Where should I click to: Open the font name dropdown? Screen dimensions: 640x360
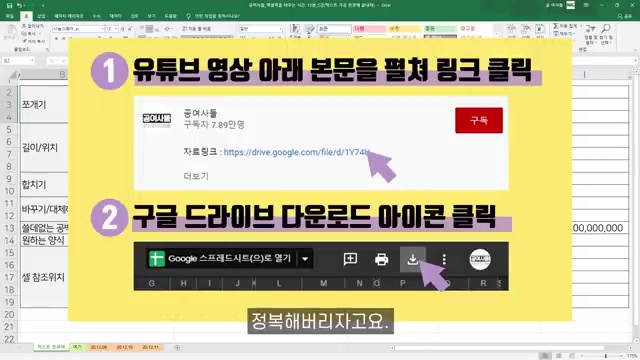pyautogui.click(x=102, y=29)
